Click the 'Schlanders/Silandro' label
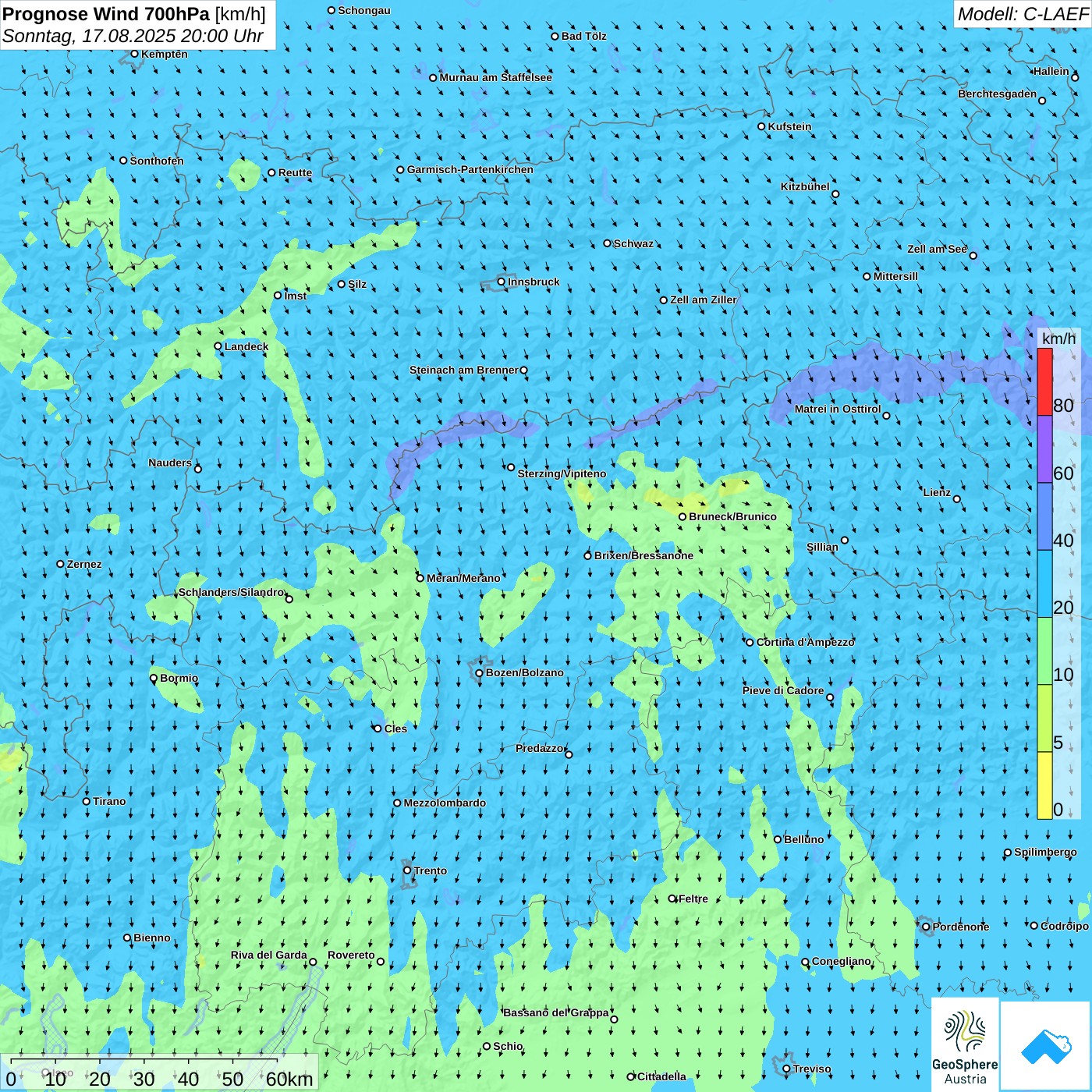The height and width of the screenshot is (1092, 1092). point(232,592)
